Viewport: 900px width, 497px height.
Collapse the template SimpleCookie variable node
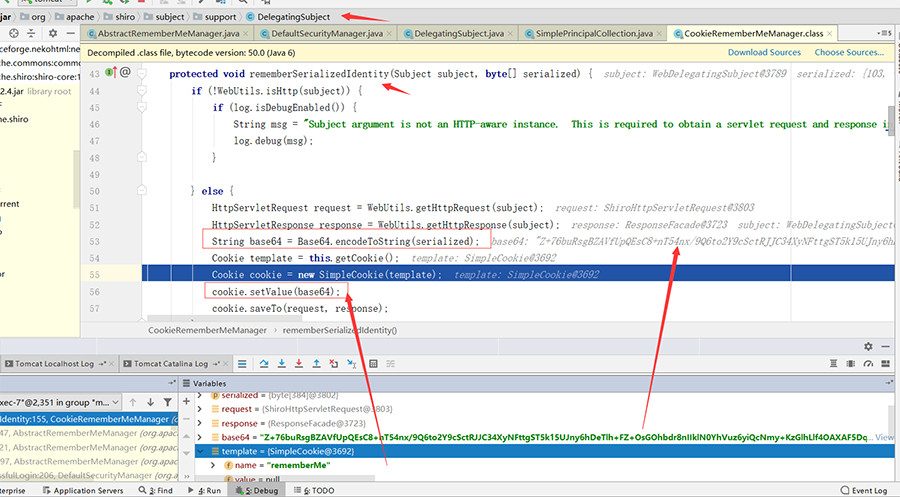(x=201, y=452)
